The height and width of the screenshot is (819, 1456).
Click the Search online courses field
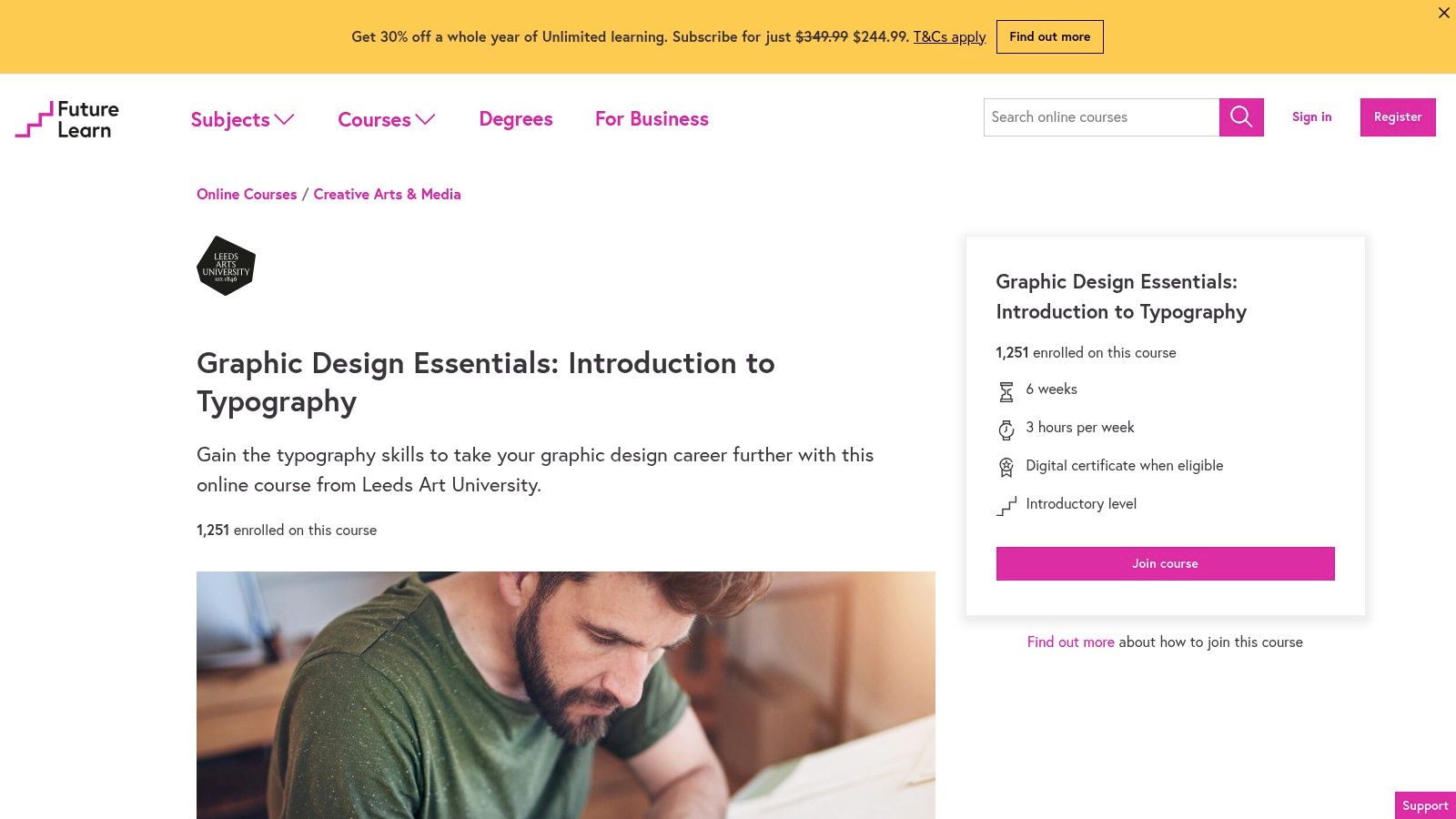click(1101, 117)
